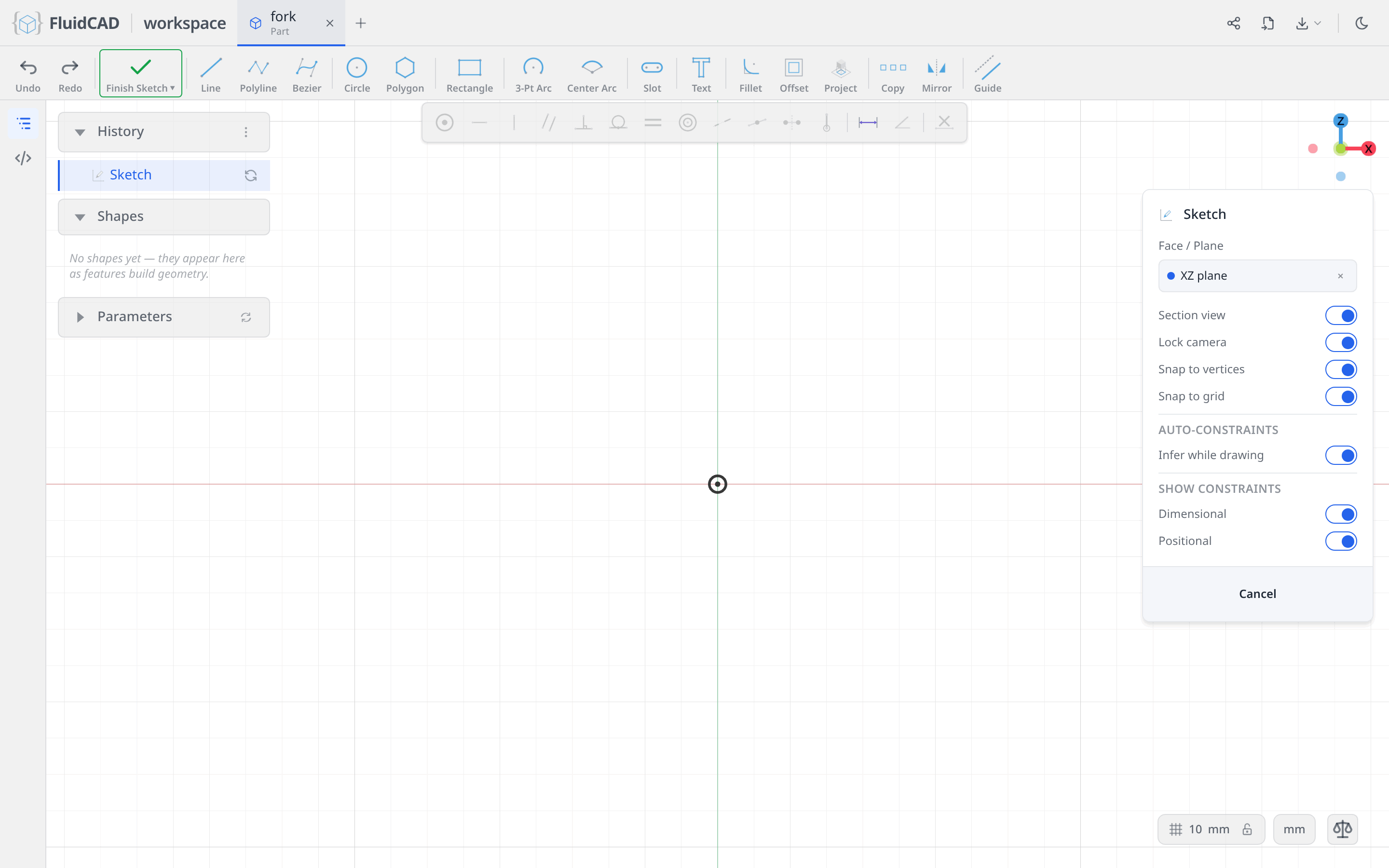Add a new tab with plus
The image size is (1389, 868).
(360, 23)
